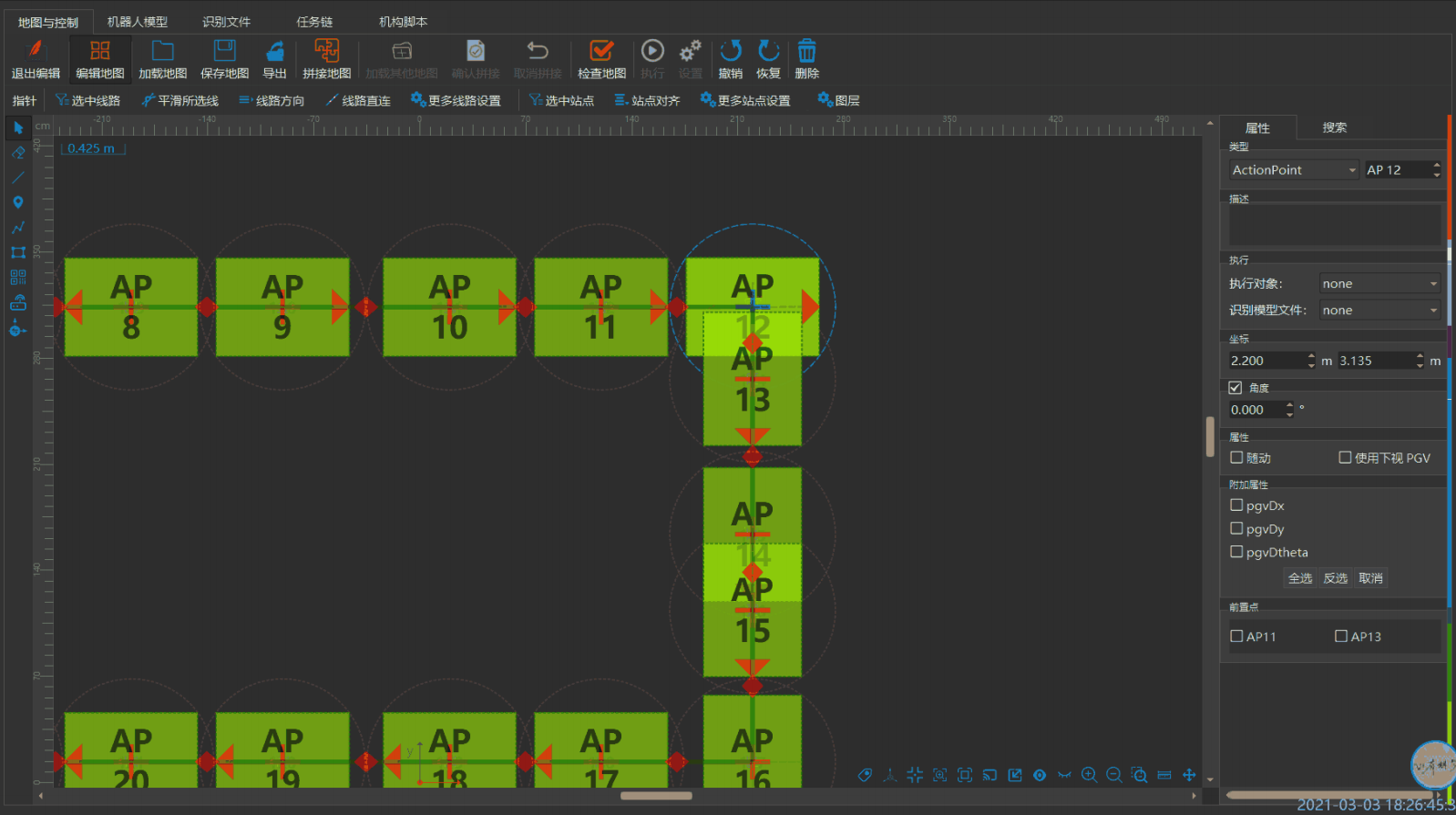The image size is (1456, 815).
Task: Click the fit-to-frame square icon
Action: (x=965, y=775)
